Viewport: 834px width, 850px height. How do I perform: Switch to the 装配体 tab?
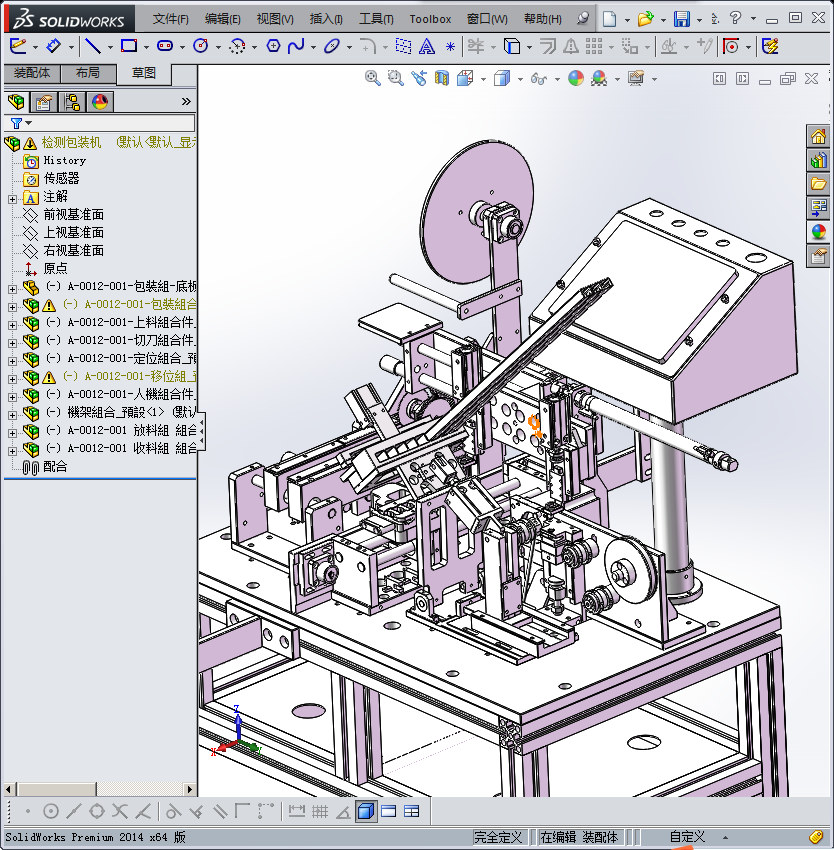(32, 74)
